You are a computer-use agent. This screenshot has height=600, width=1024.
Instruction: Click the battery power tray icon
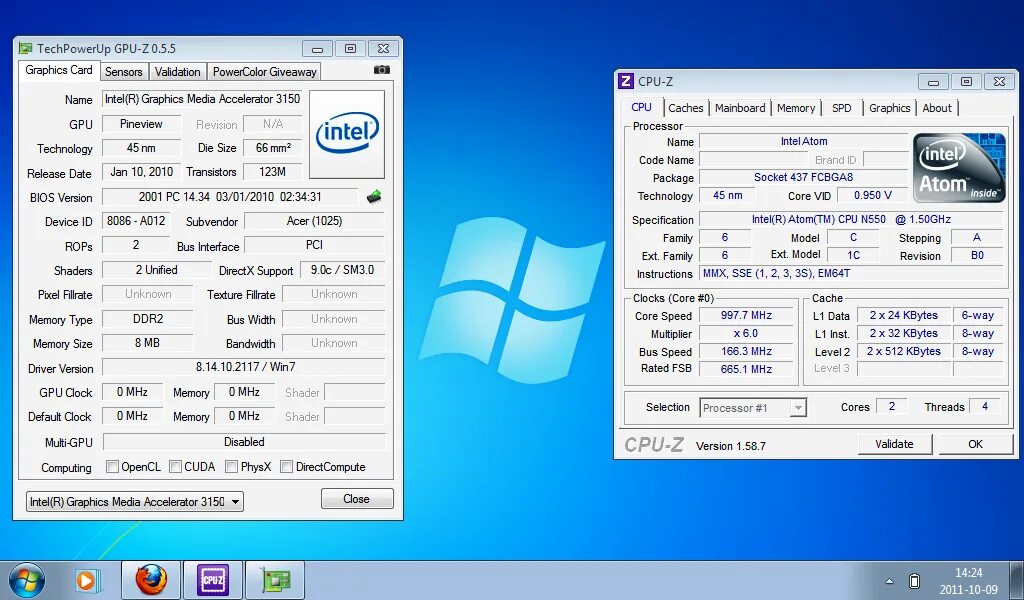pos(915,580)
